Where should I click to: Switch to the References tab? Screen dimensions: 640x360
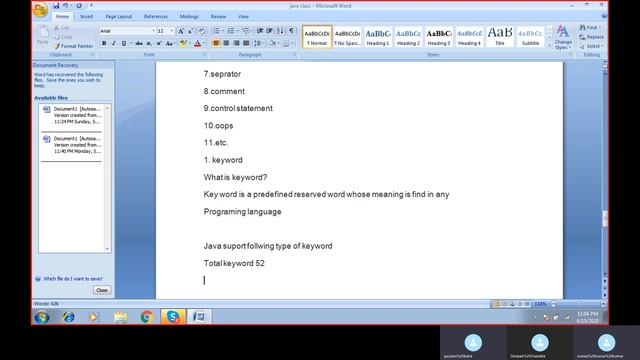(x=156, y=17)
